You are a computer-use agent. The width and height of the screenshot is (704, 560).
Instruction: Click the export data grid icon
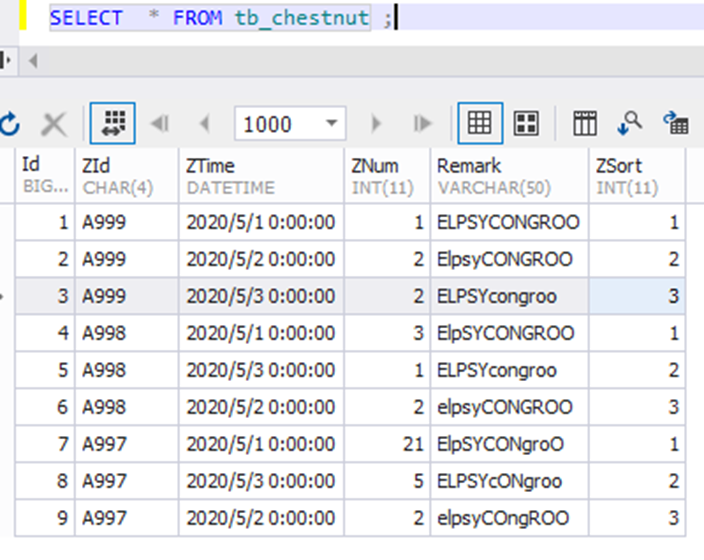676,123
